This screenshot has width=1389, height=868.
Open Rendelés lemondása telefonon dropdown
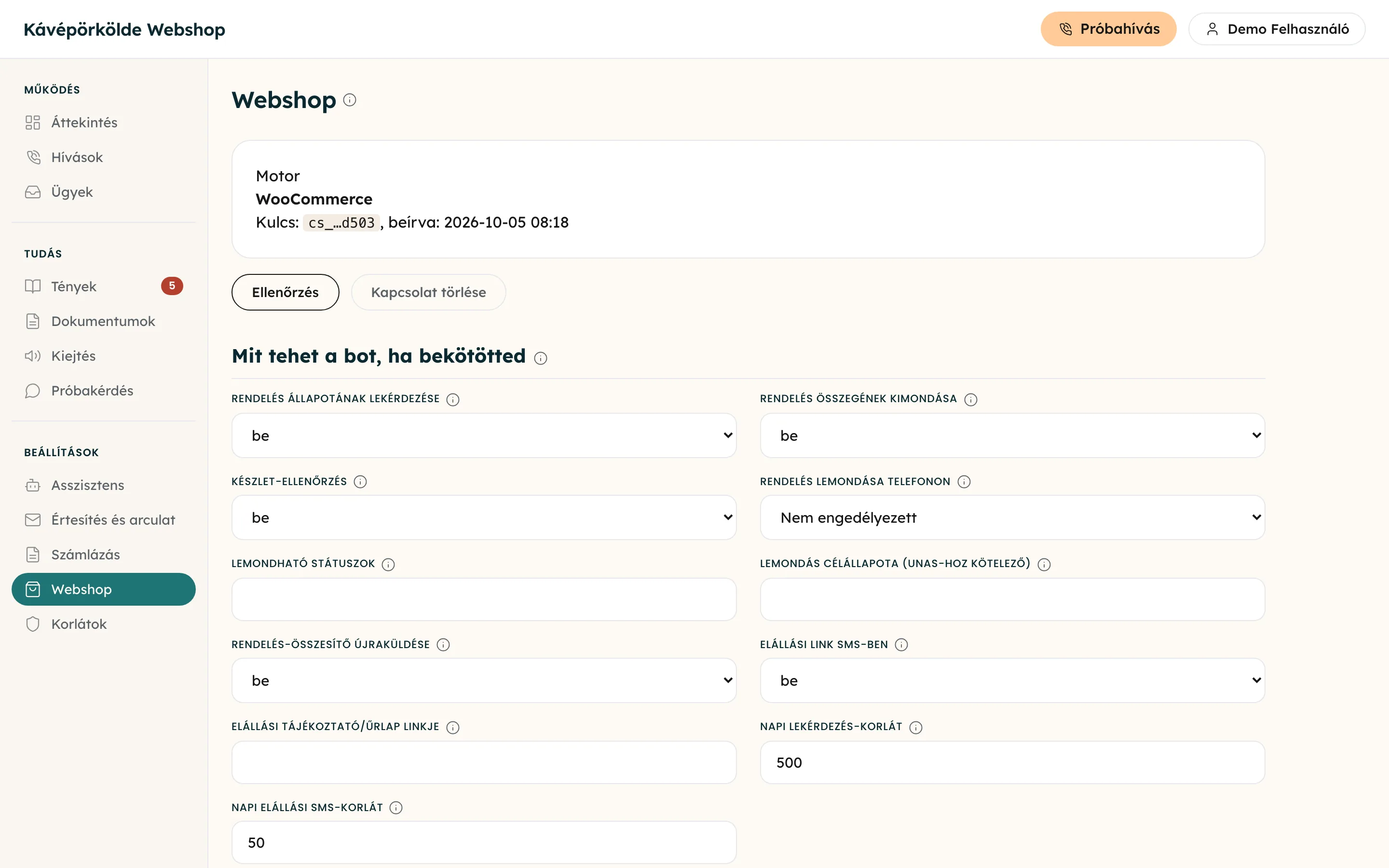1012,517
